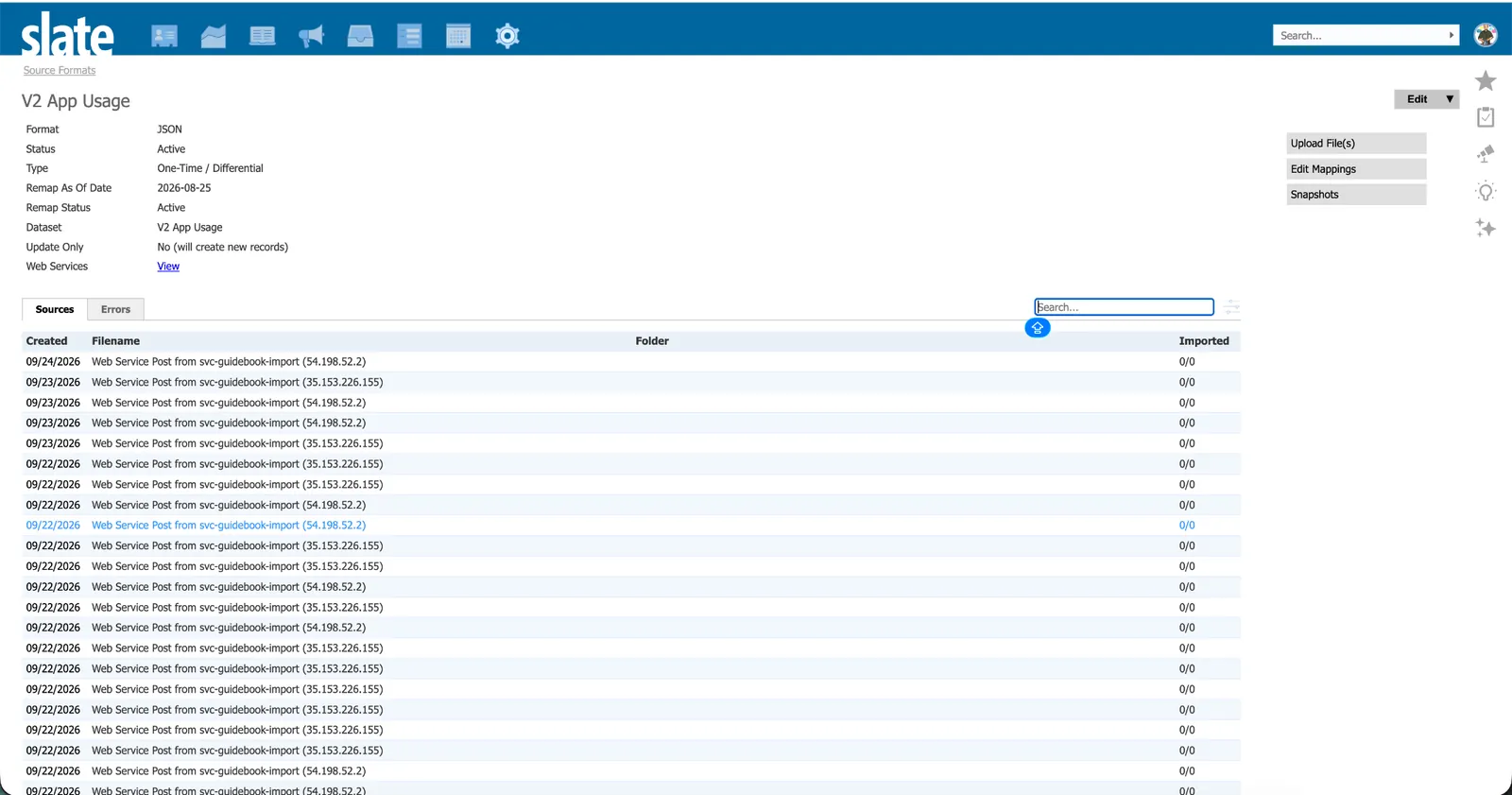Screen dimensions: 1512x795
Task: Click the JSON format value
Action: click(x=170, y=130)
